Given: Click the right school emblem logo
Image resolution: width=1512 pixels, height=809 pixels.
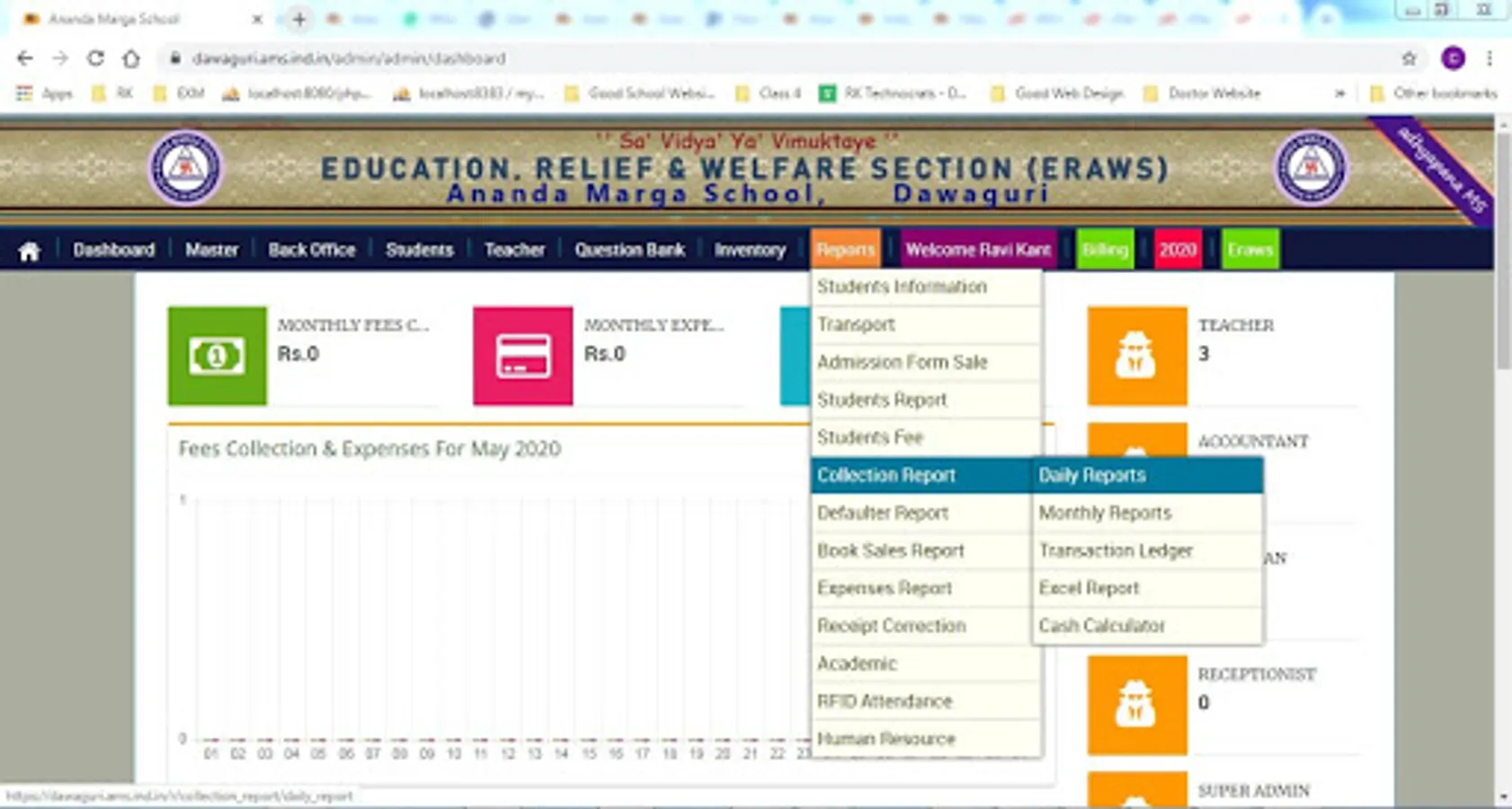Looking at the screenshot, I should (x=1311, y=168).
